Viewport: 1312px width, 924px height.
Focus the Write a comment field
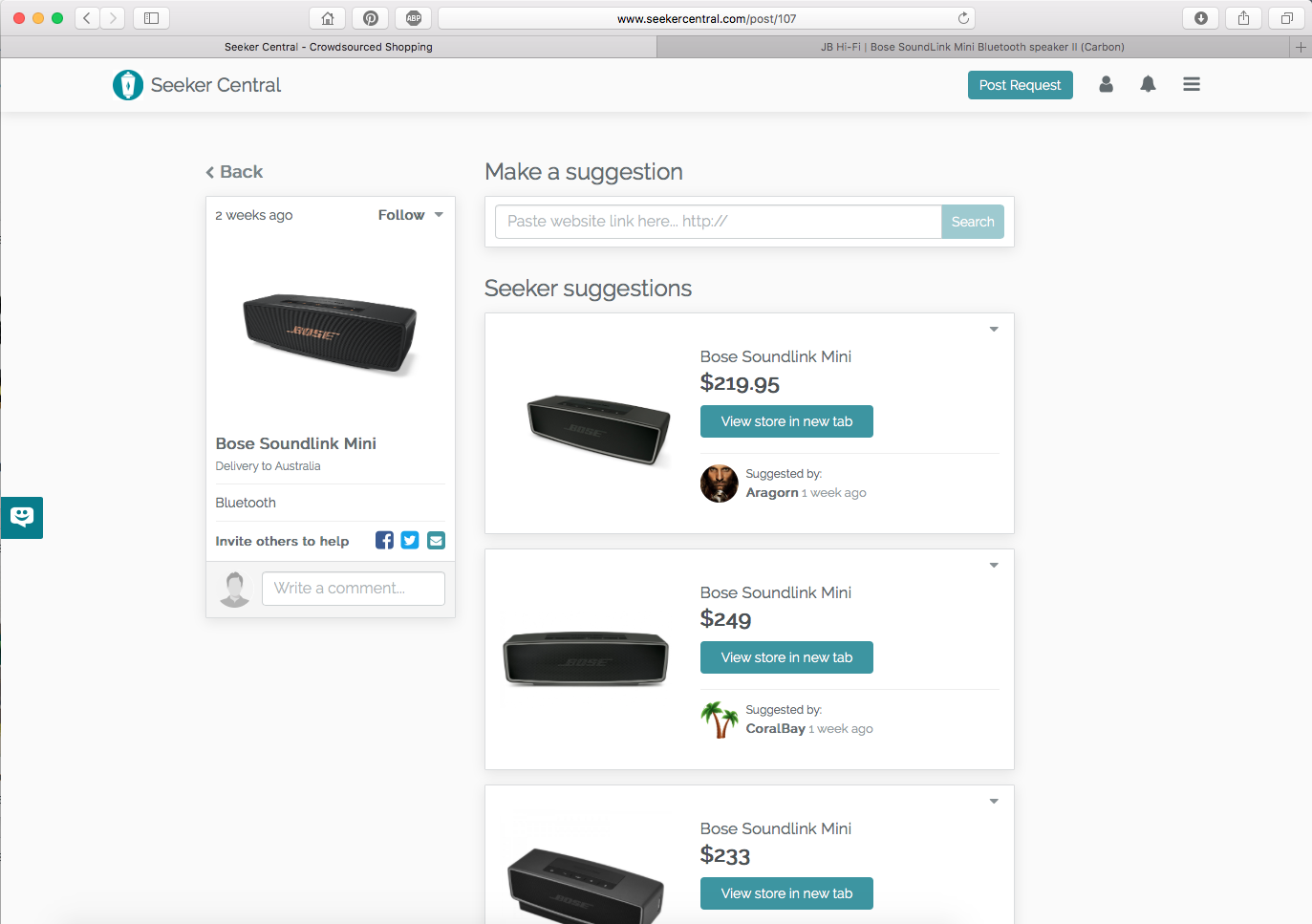[x=354, y=589]
